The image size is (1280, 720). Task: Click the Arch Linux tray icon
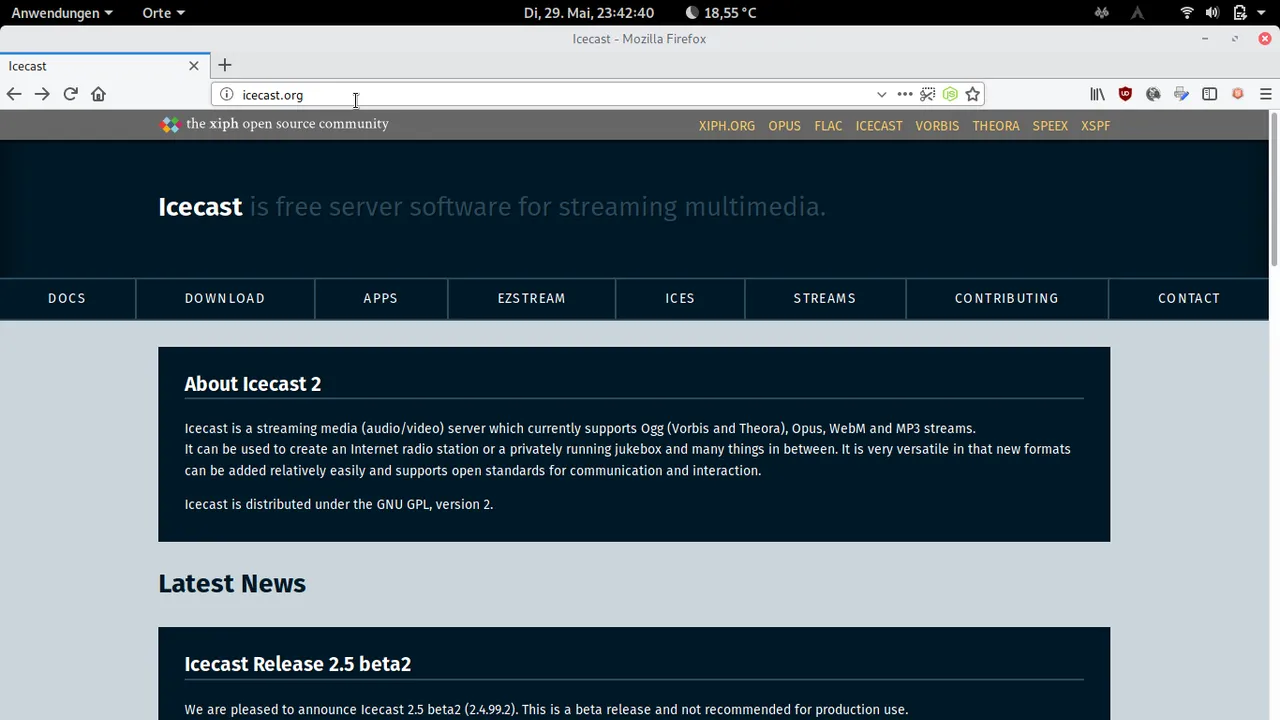coord(1137,13)
